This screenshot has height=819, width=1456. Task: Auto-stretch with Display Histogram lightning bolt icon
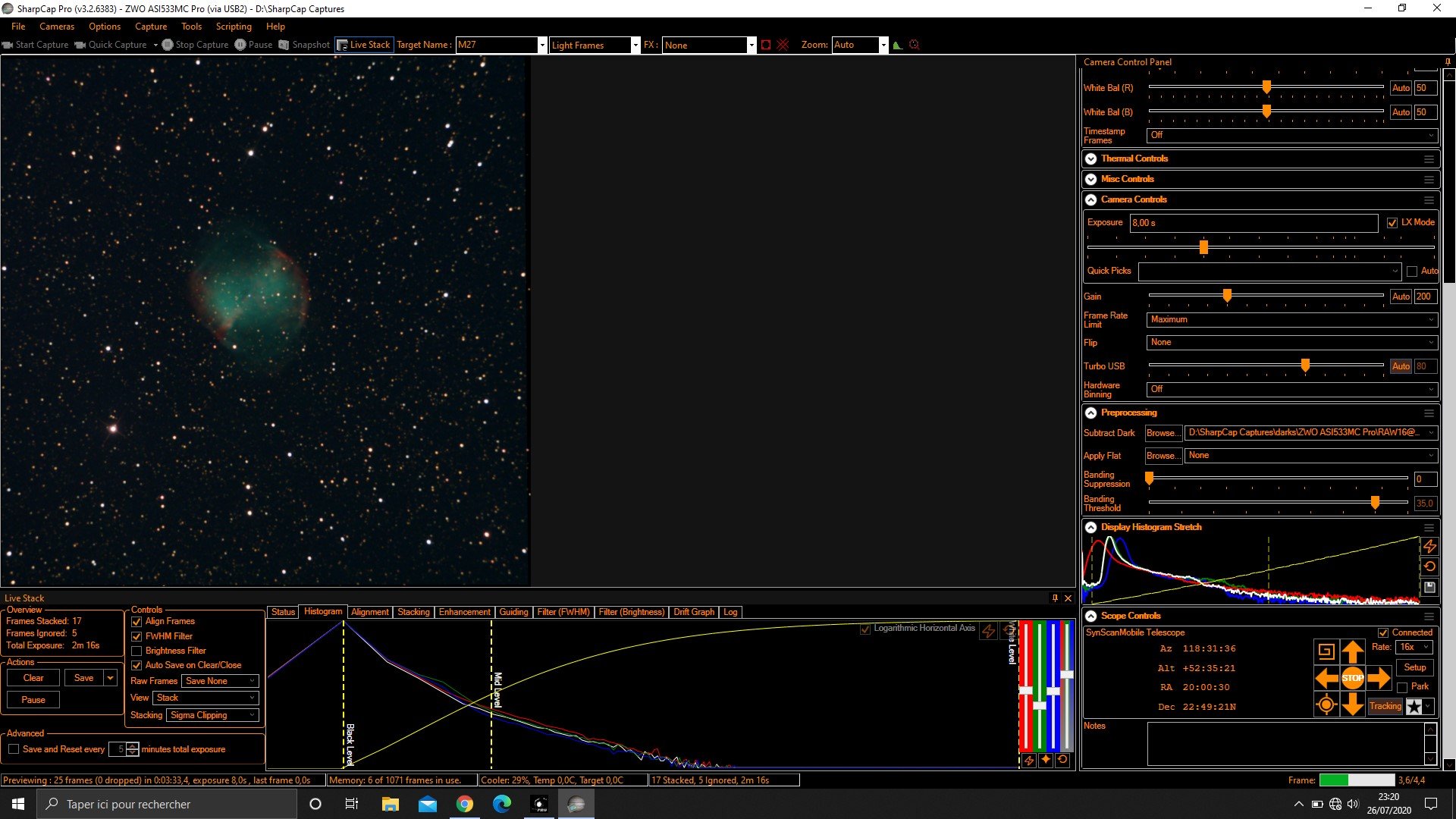click(1429, 546)
